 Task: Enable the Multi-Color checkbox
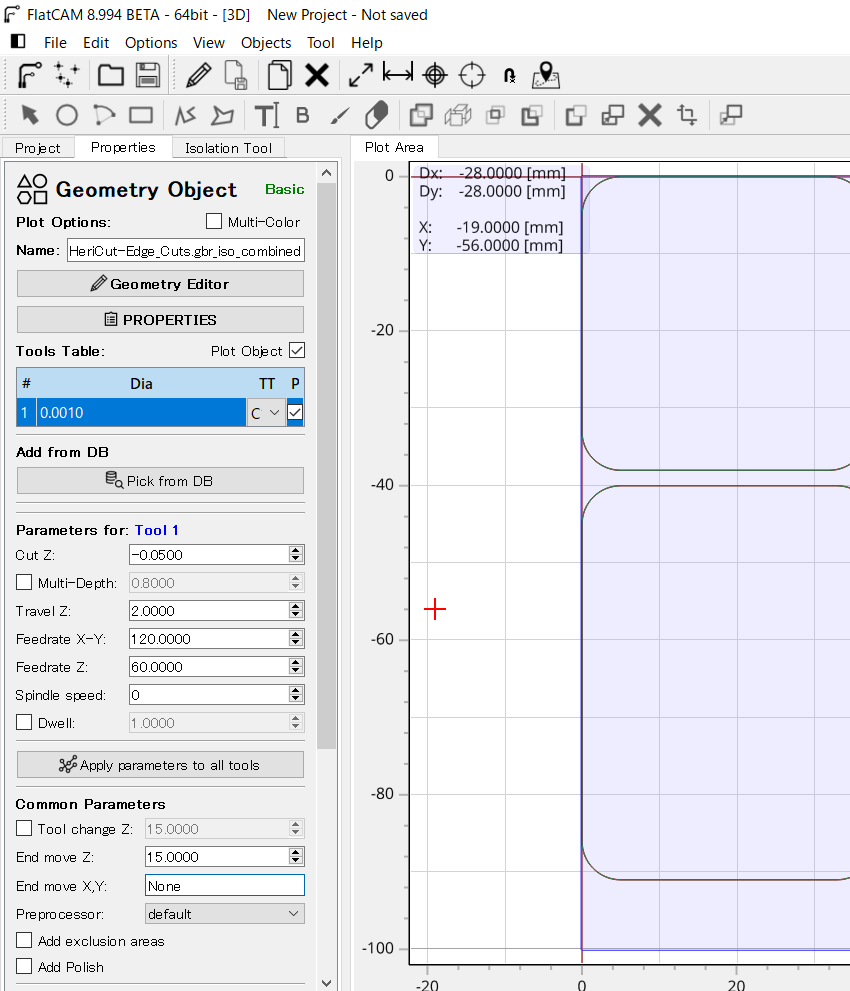coord(214,221)
